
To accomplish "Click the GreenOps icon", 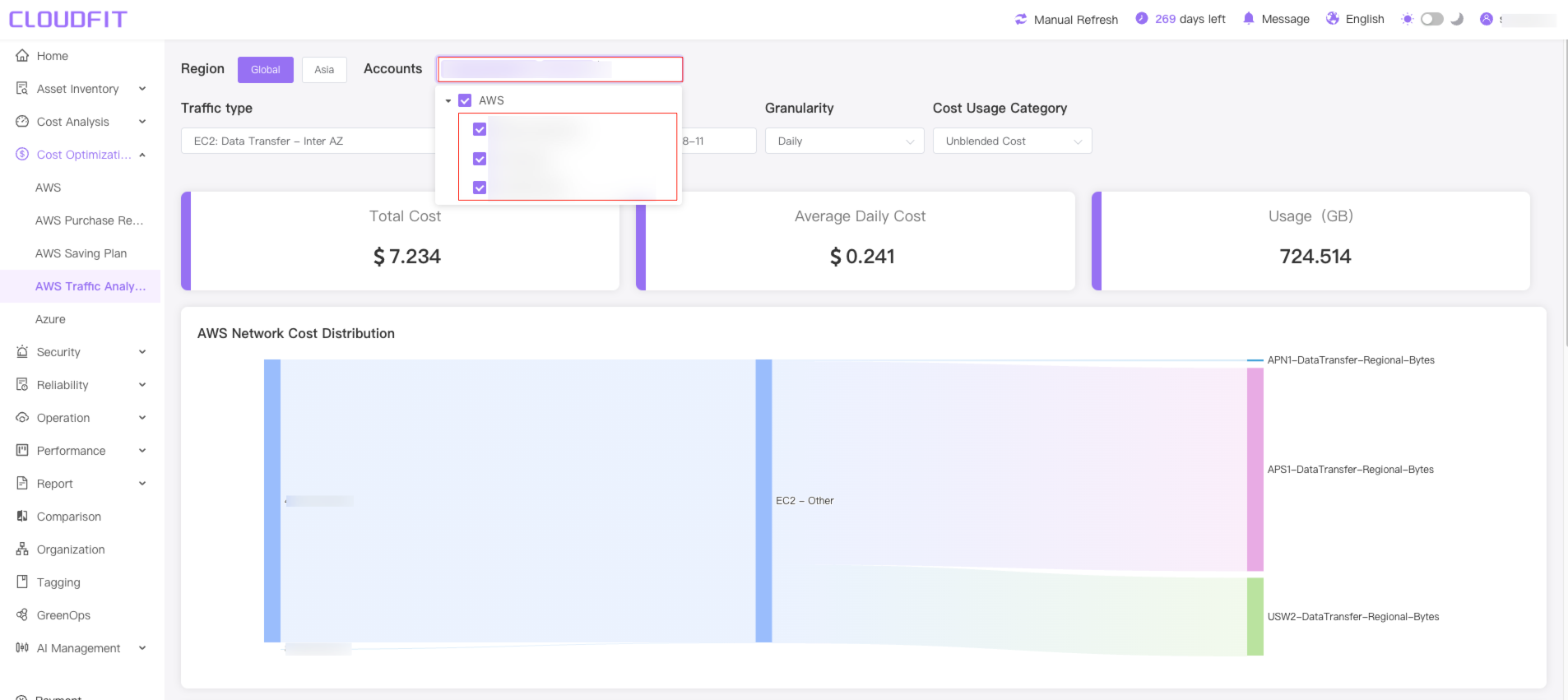I will click(22, 614).
